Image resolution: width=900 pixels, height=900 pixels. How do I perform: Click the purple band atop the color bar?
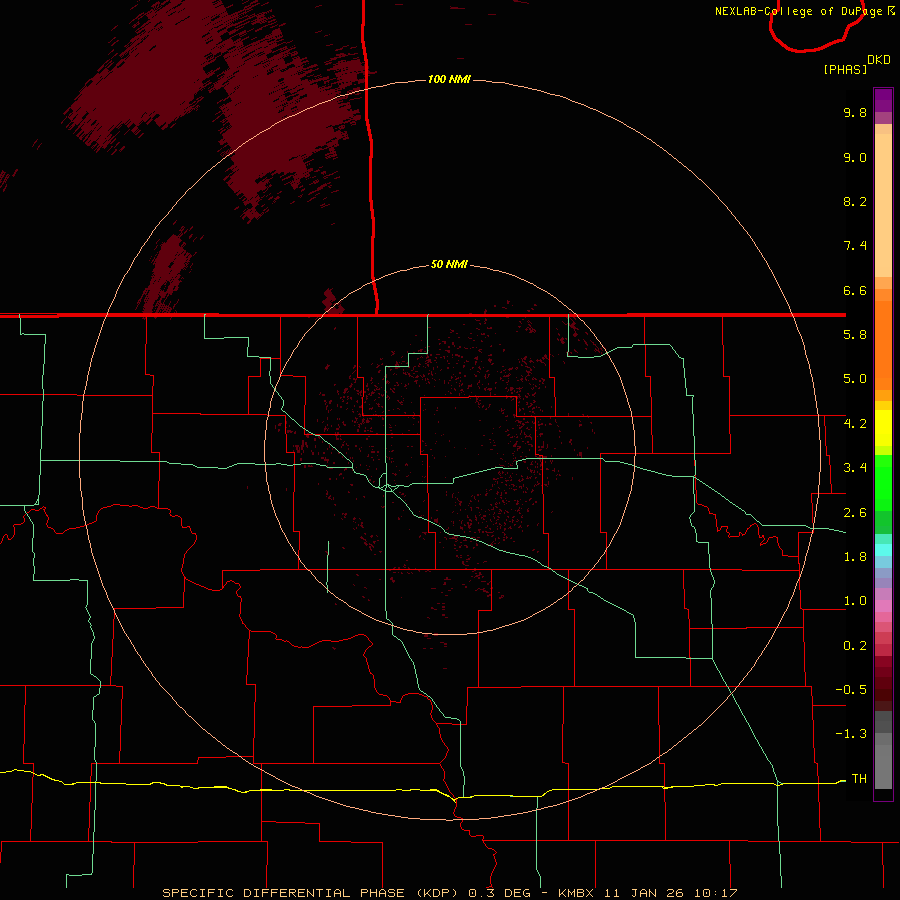pos(883,100)
